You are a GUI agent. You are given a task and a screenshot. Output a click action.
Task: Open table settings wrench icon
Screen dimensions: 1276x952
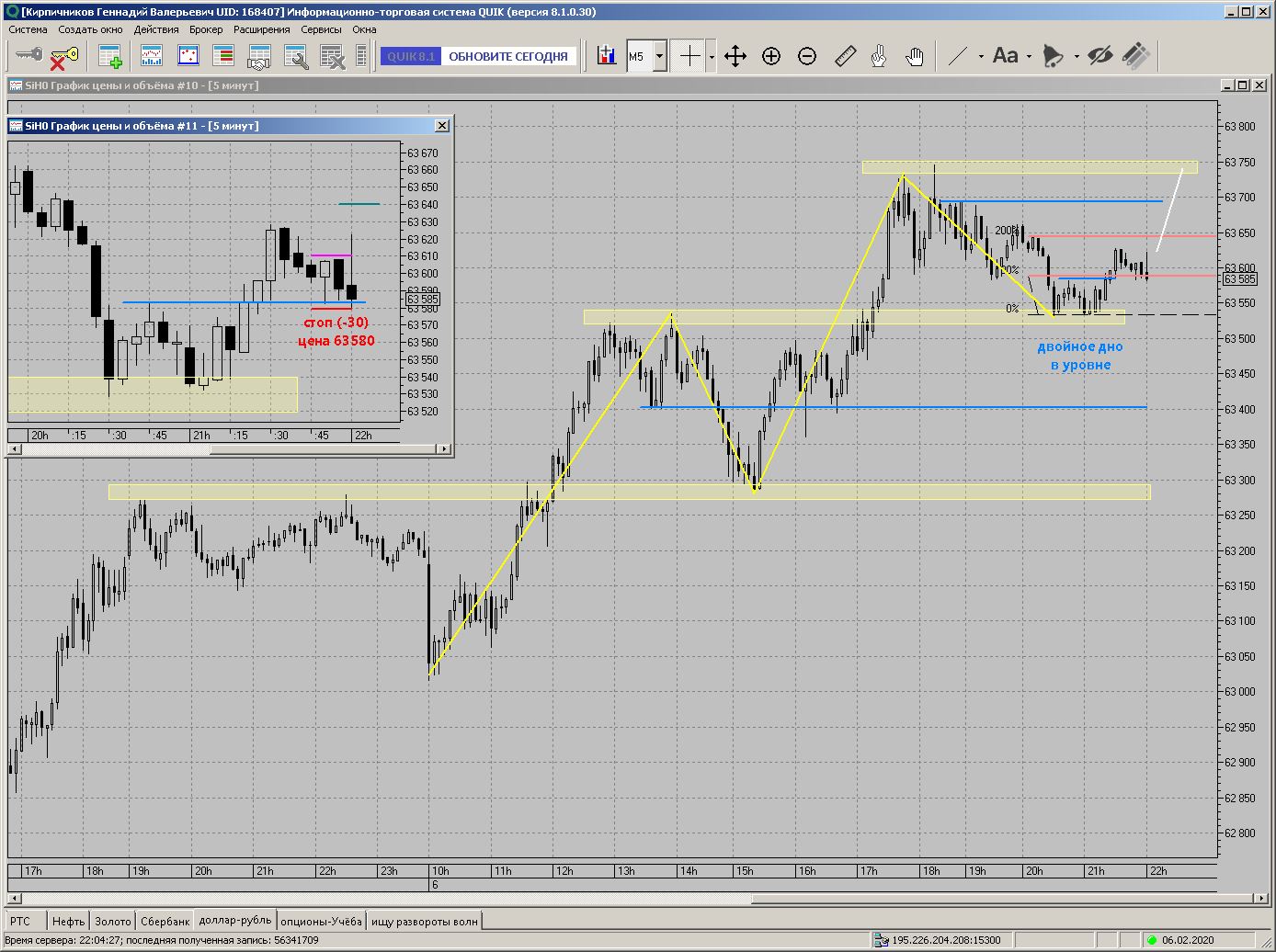click(295, 56)
